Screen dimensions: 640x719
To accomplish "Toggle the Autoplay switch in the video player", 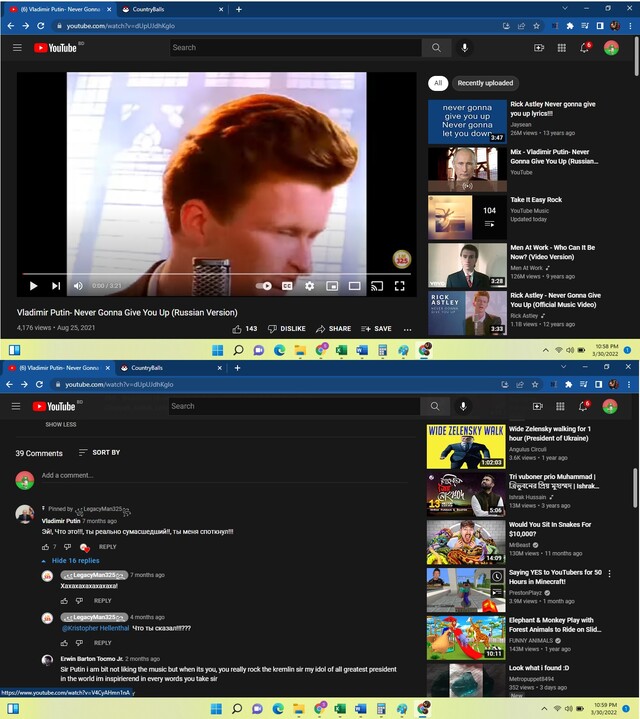I will [264, 286].
